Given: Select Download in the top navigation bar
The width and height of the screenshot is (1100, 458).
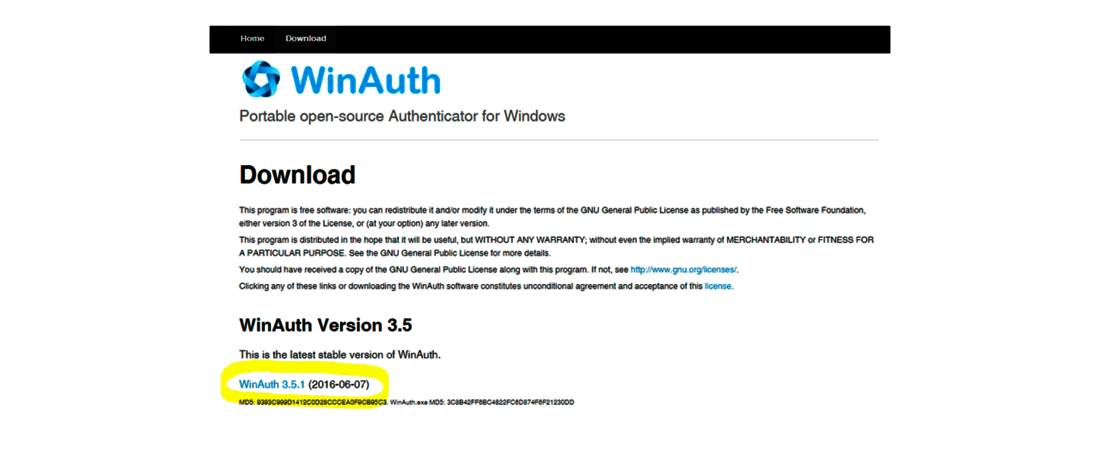Looking at the screenshot, I should tap(305, 39).
